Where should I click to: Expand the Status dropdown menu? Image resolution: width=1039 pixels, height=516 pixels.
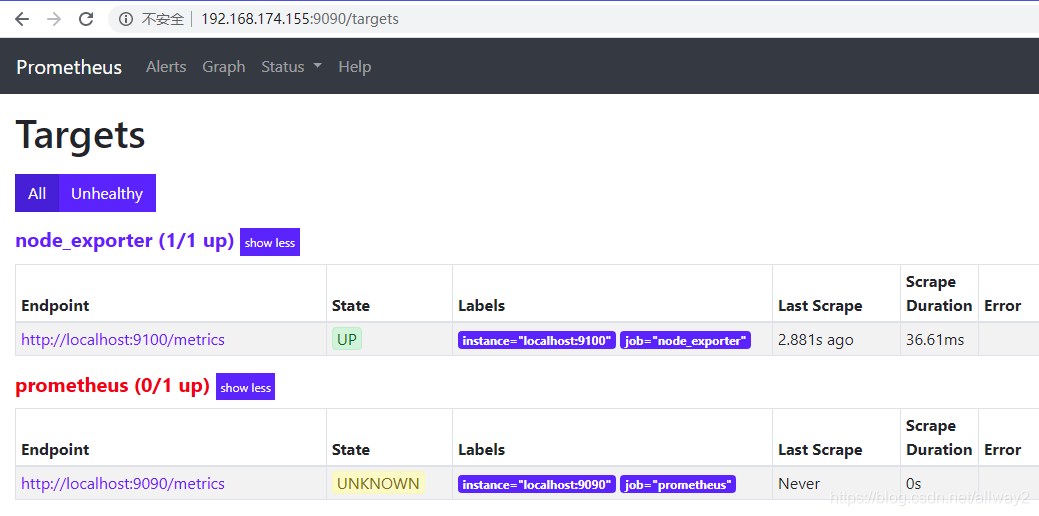[x=291, y=67]
